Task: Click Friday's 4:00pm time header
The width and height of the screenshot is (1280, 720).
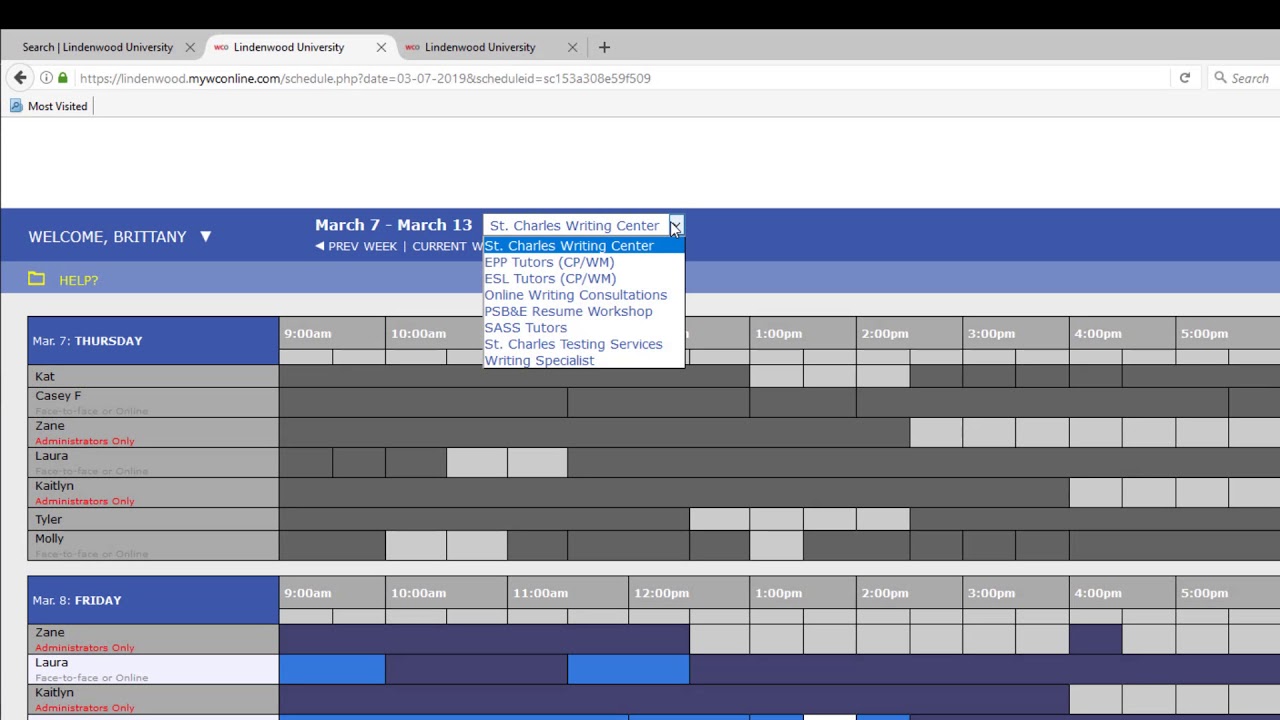Action: point(1098,593)
